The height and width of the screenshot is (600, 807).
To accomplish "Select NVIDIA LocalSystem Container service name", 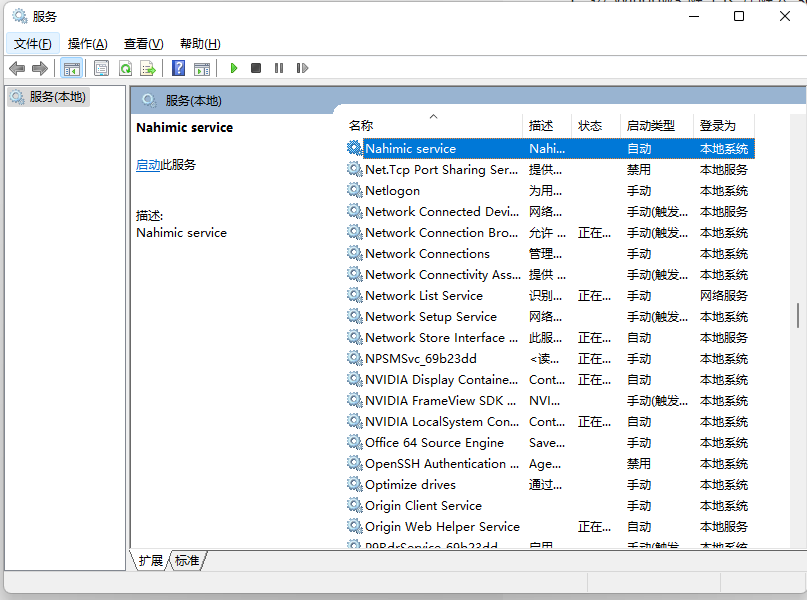I will [442, 421].
